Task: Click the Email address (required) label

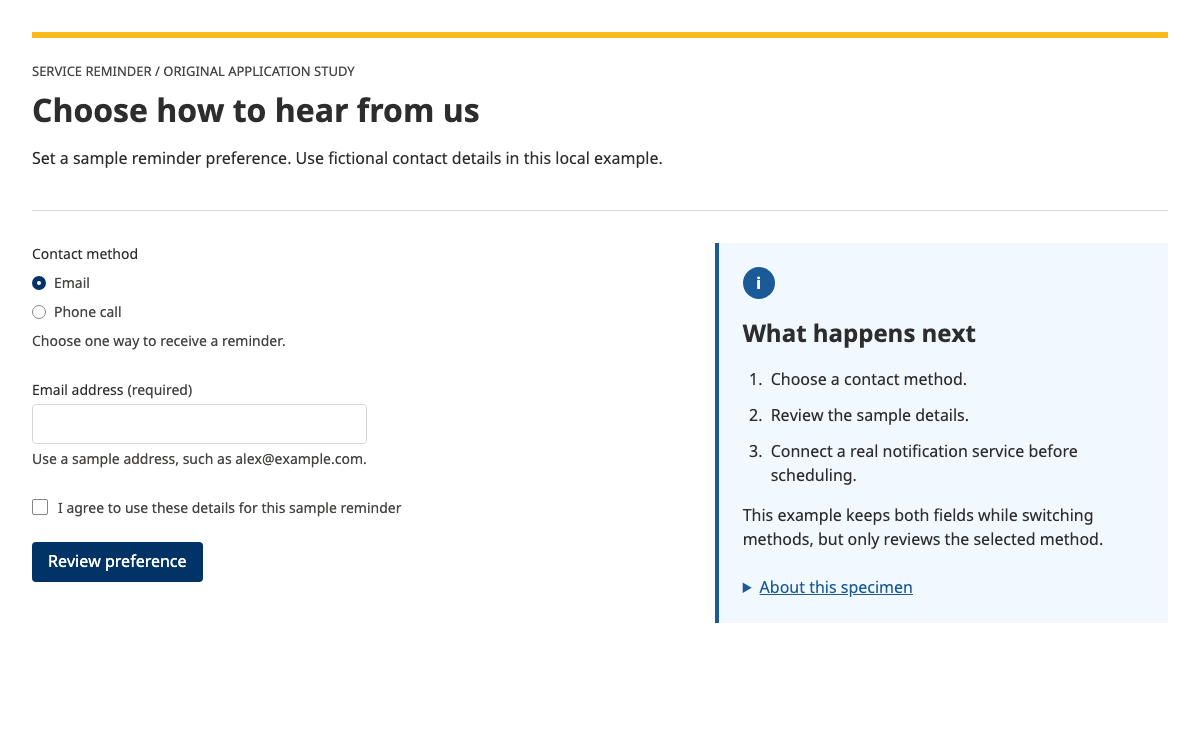Action: coord(112,390)
